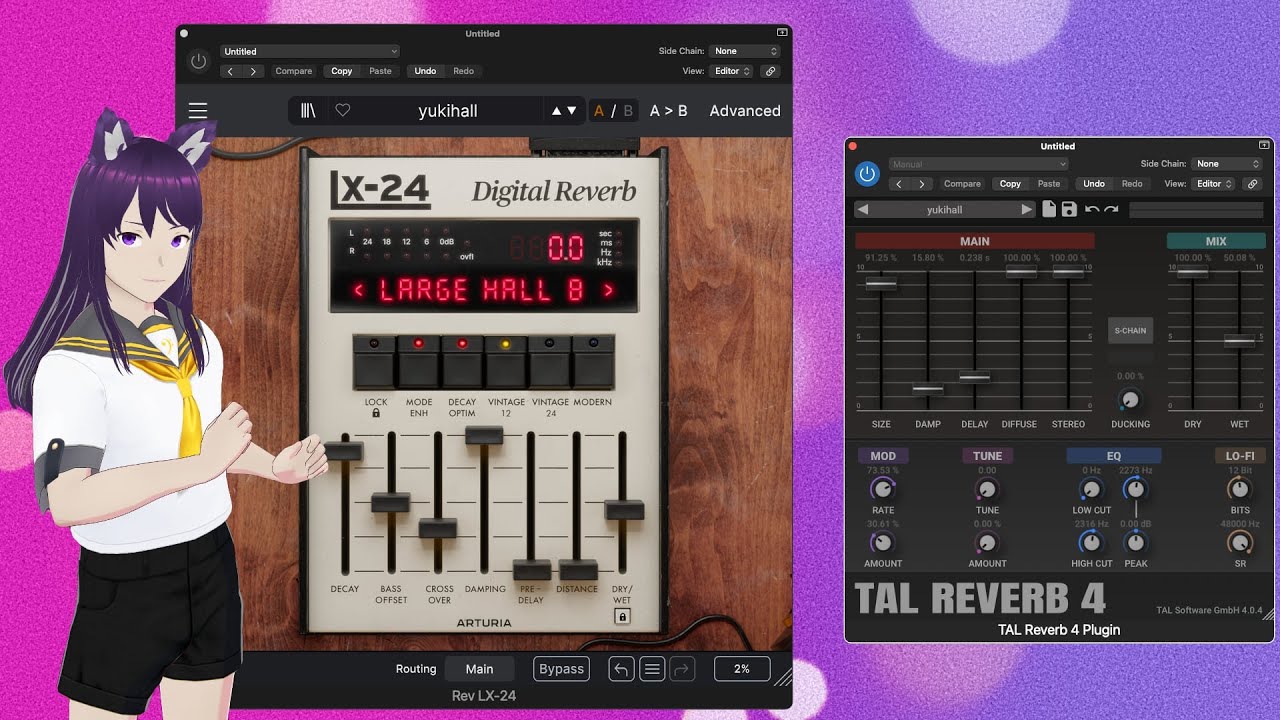Click the HIGH CUT knob in EQ
The width and height of the screenshot is (1280, 720).
1092,542
